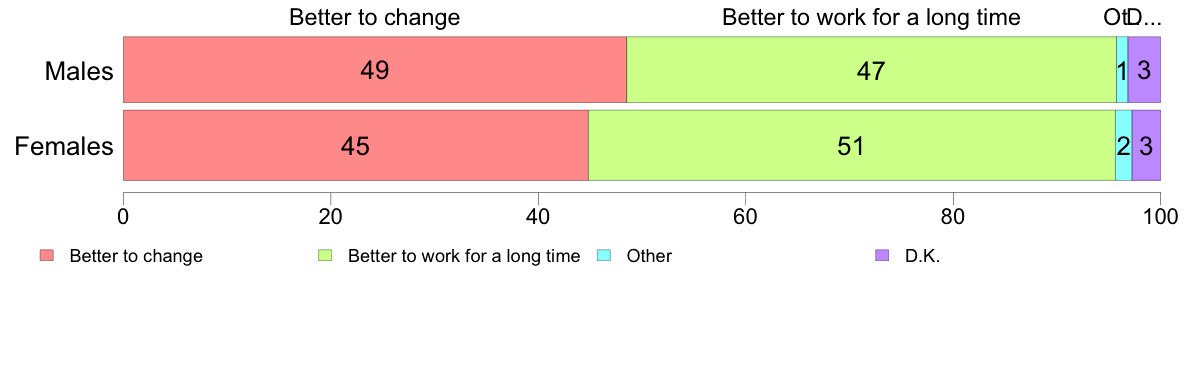Click the Males red bar segment labeled 49
This screenshot has height=368, width=1188.
(375, 70)
